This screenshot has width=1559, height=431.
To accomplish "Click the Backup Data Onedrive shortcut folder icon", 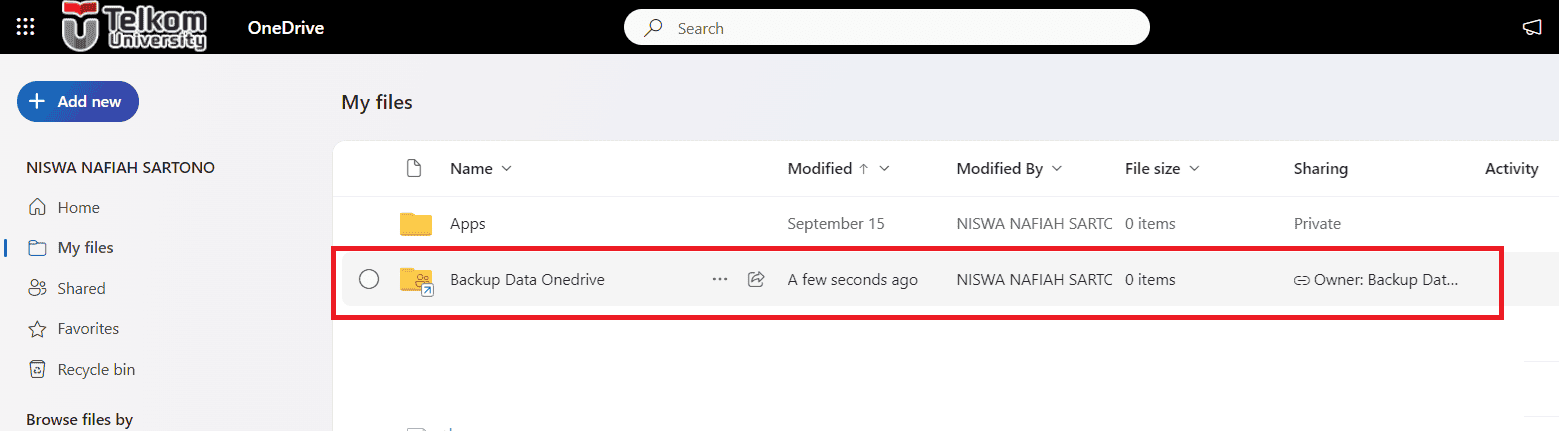I will [x=416, y=281].
